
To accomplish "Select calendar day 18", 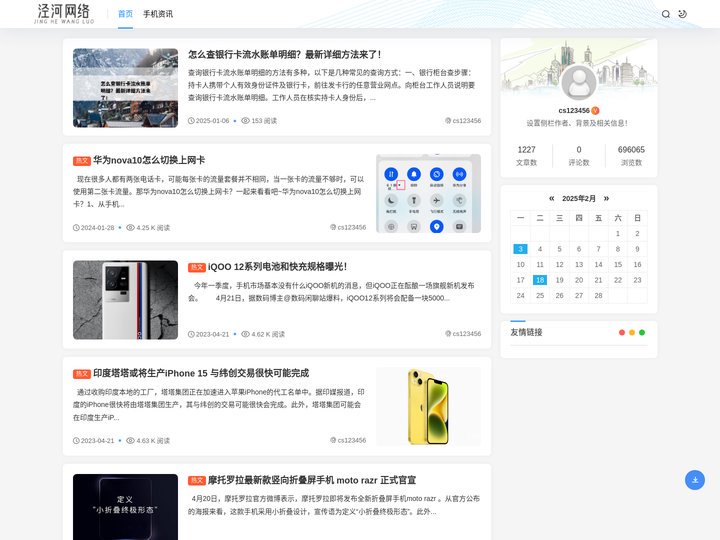I will click(x=540, y=280).
